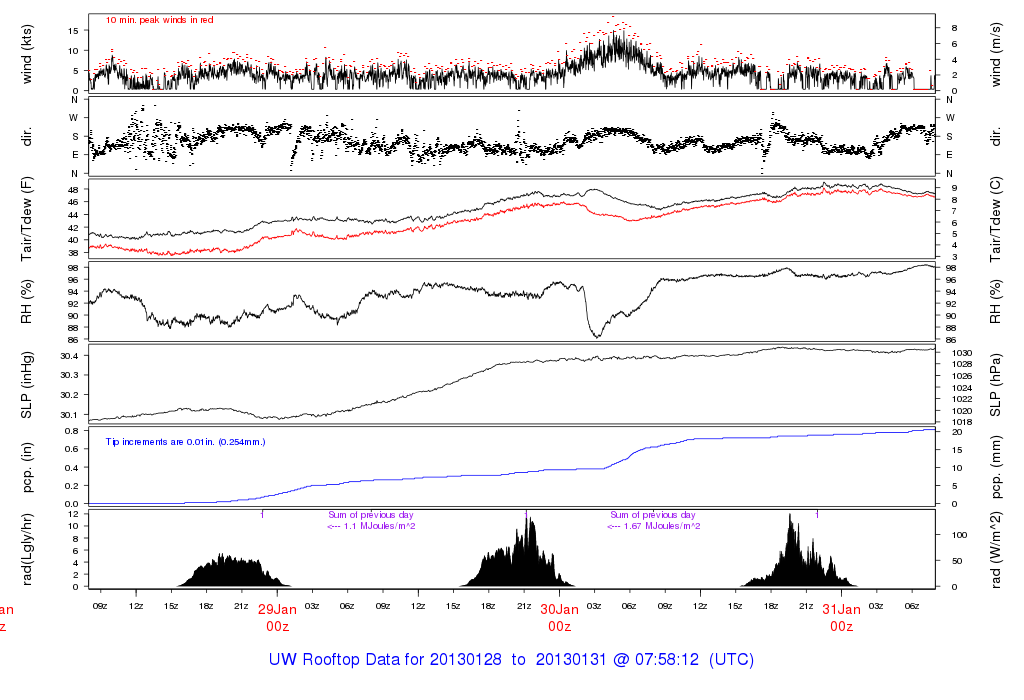Viewport: 1024px width, 700px height.
Task: Select the "9" tick on Tair/Tdew (C) axis
Action: point(955,188)
